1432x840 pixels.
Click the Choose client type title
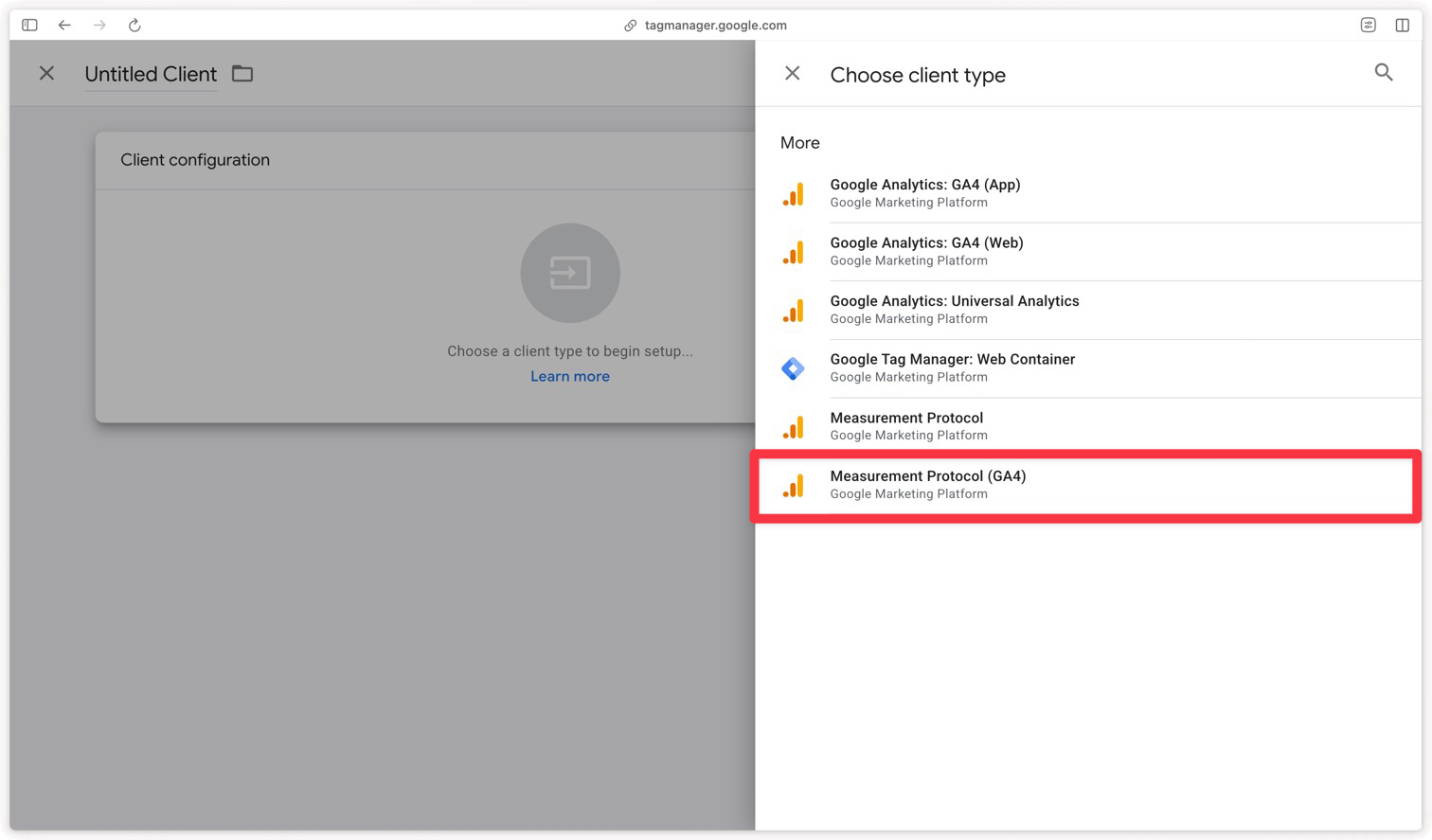(918, 75)
